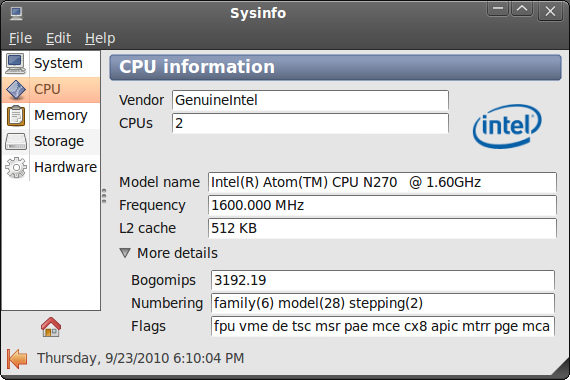
Task: Select the highlighted CPU entry label
Action: pos(47,89)
